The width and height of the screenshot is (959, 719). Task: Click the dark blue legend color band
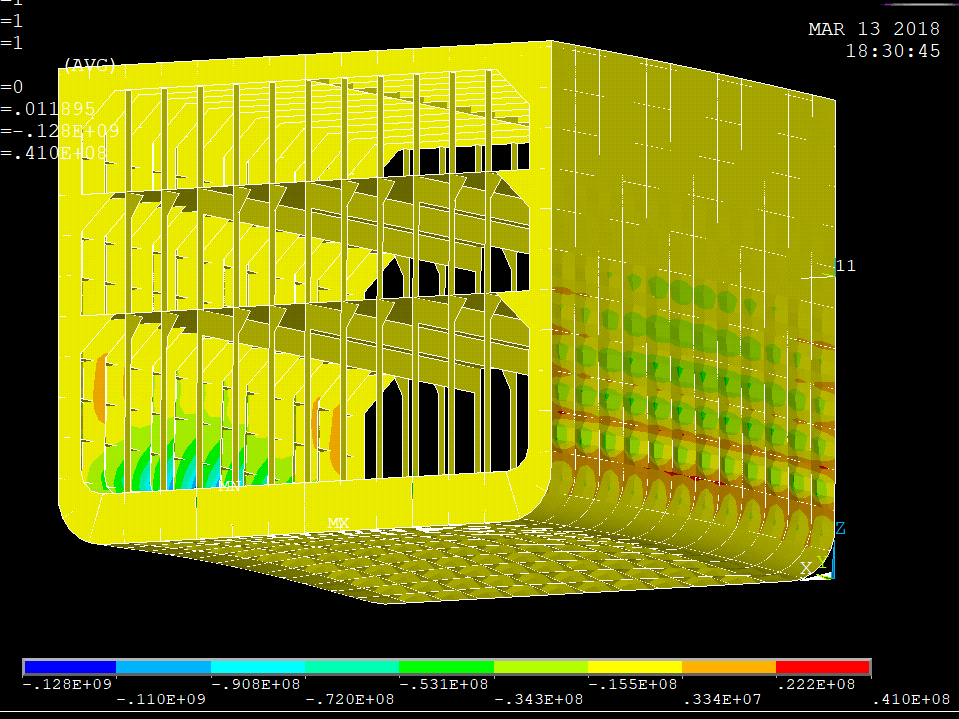click(x=70, y=667)
